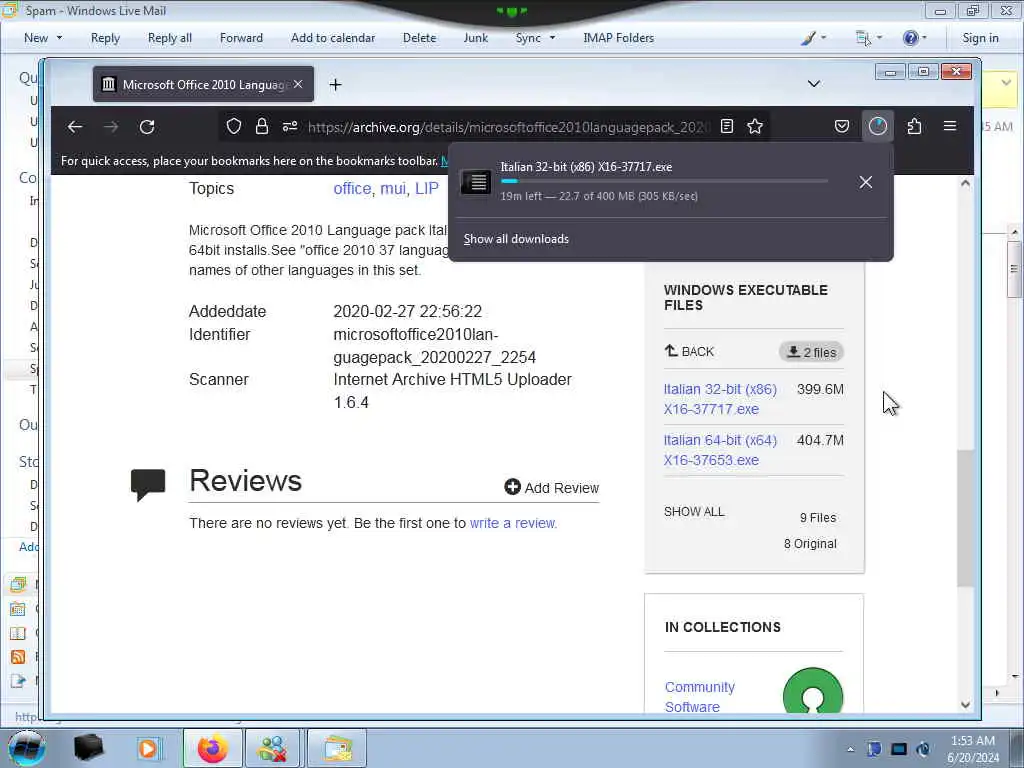The image size is (1024, 768).
Task: Switch to Windows Live Mail taskbar icon
Action: (x=337, y=748)
